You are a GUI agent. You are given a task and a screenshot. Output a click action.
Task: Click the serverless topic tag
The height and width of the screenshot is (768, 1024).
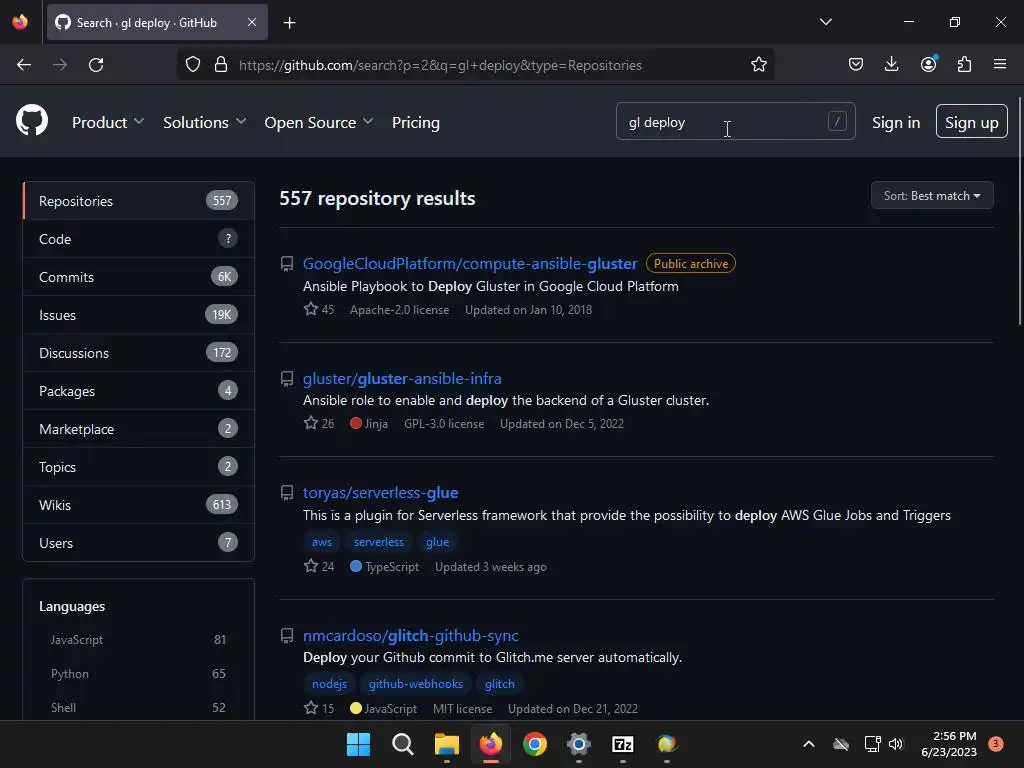pos(379,542)
